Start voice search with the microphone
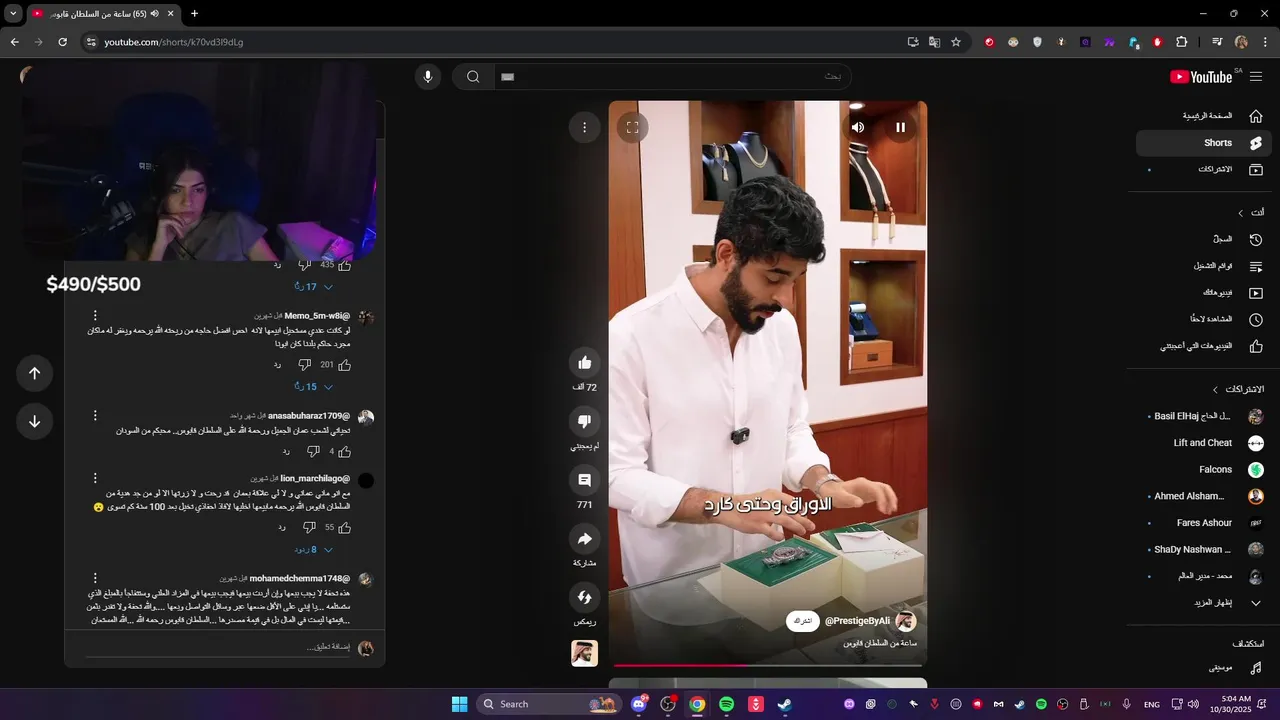 click(428, 77)
